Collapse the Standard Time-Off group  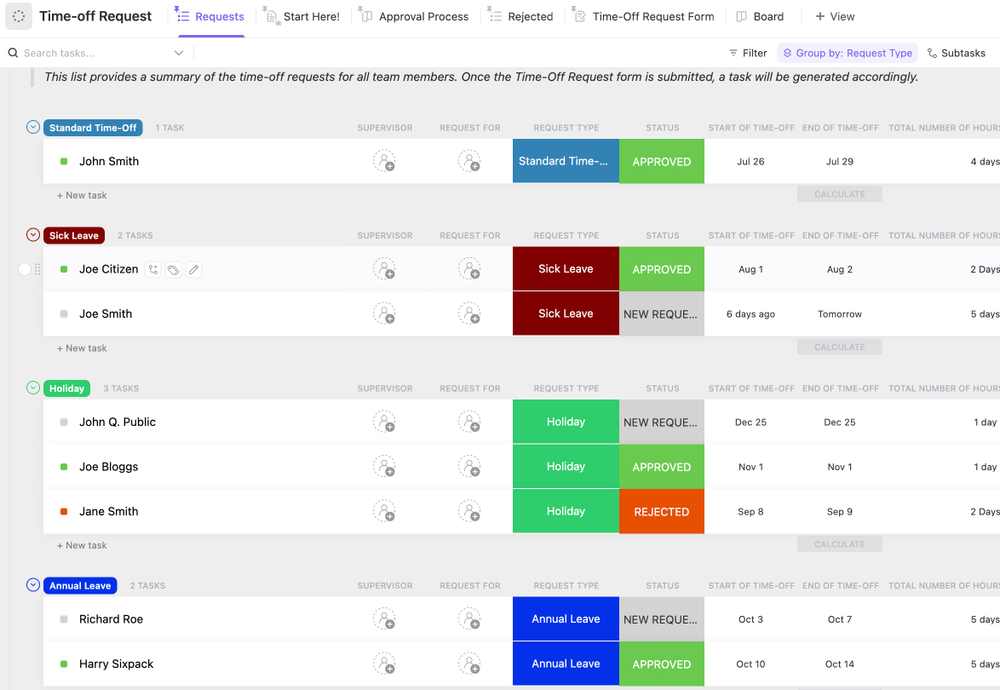(x=33, y=127)
